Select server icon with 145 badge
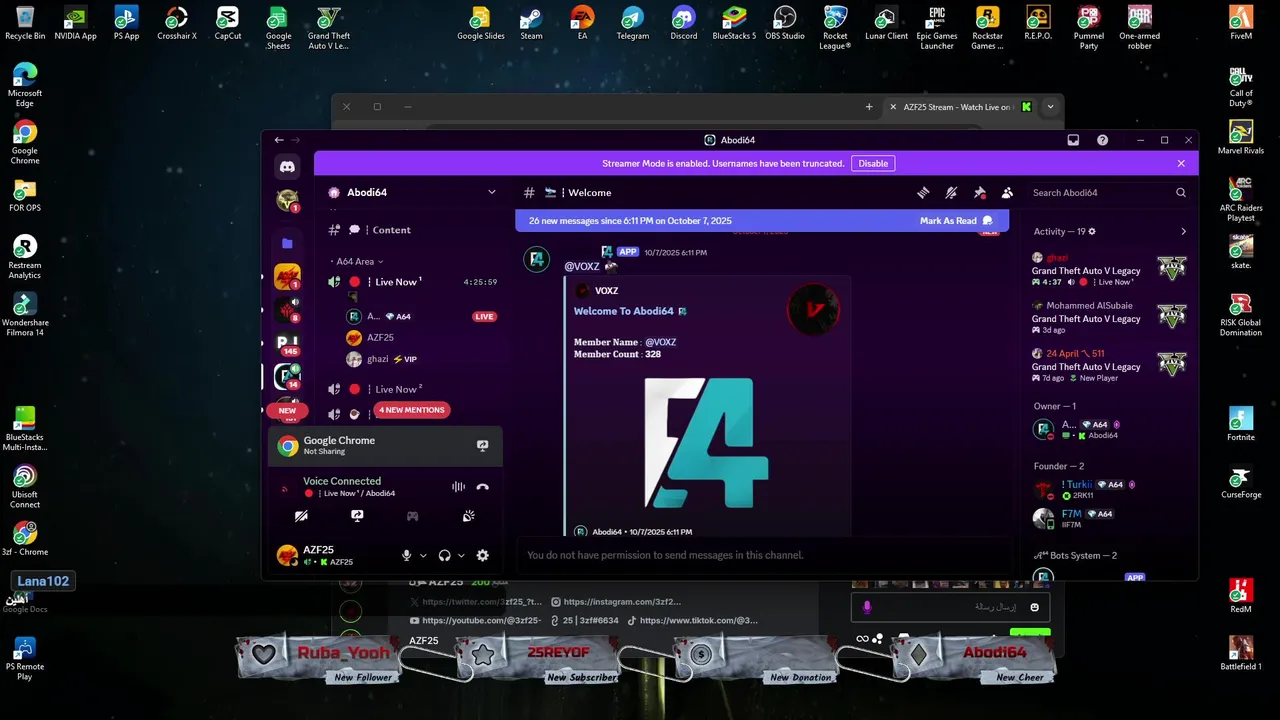The width and height of the screenshot is (1280, 720). 287,343
